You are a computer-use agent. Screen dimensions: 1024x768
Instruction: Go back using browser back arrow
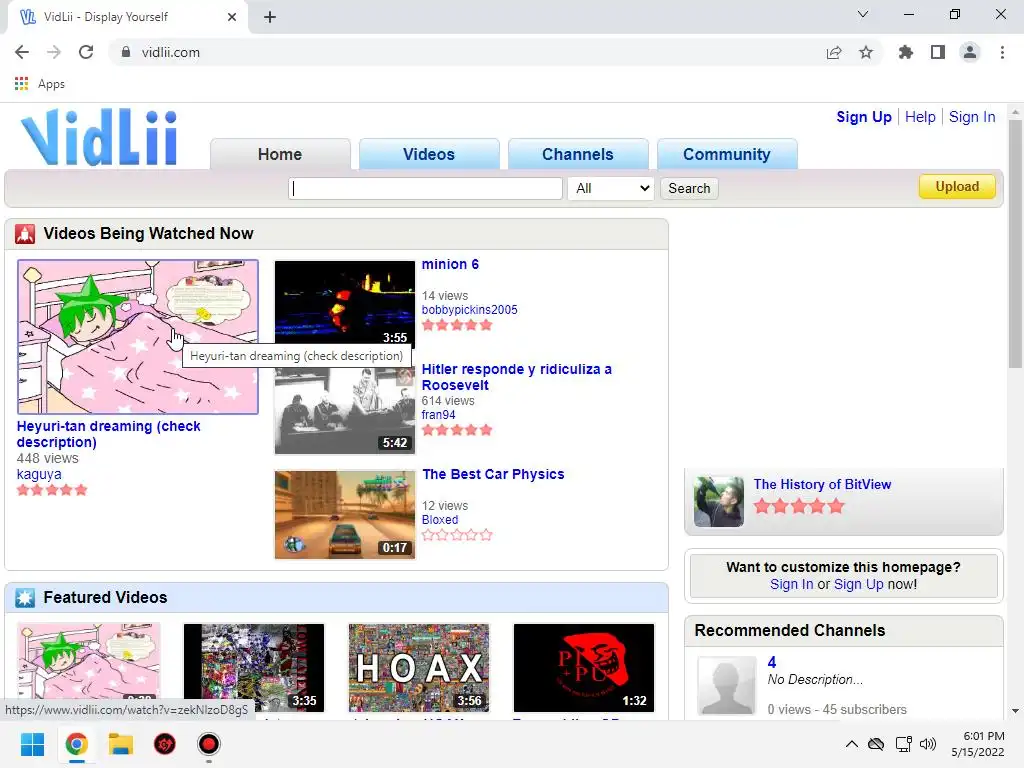[22, 52]
